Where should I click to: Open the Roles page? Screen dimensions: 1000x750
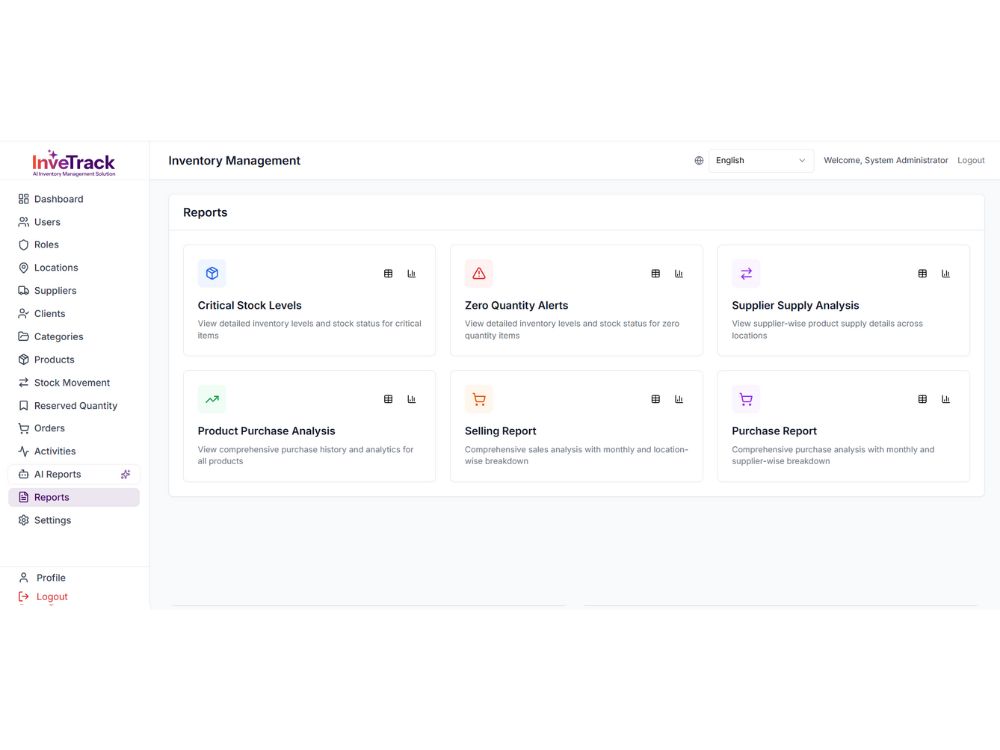pyautogui.click(x=74, y=245)
